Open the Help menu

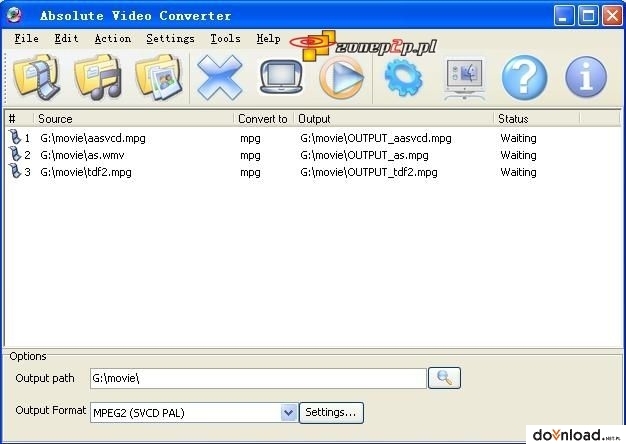coord(268,39)
